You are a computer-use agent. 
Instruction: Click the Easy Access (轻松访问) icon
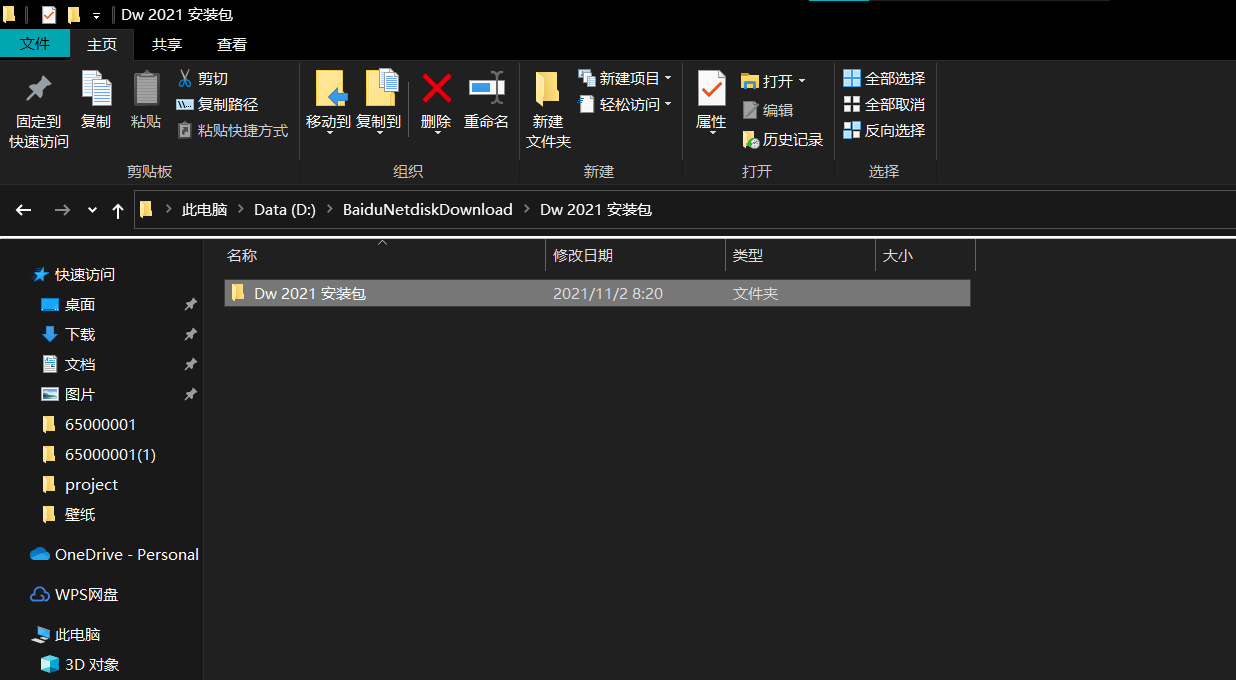tap(587, 104)
